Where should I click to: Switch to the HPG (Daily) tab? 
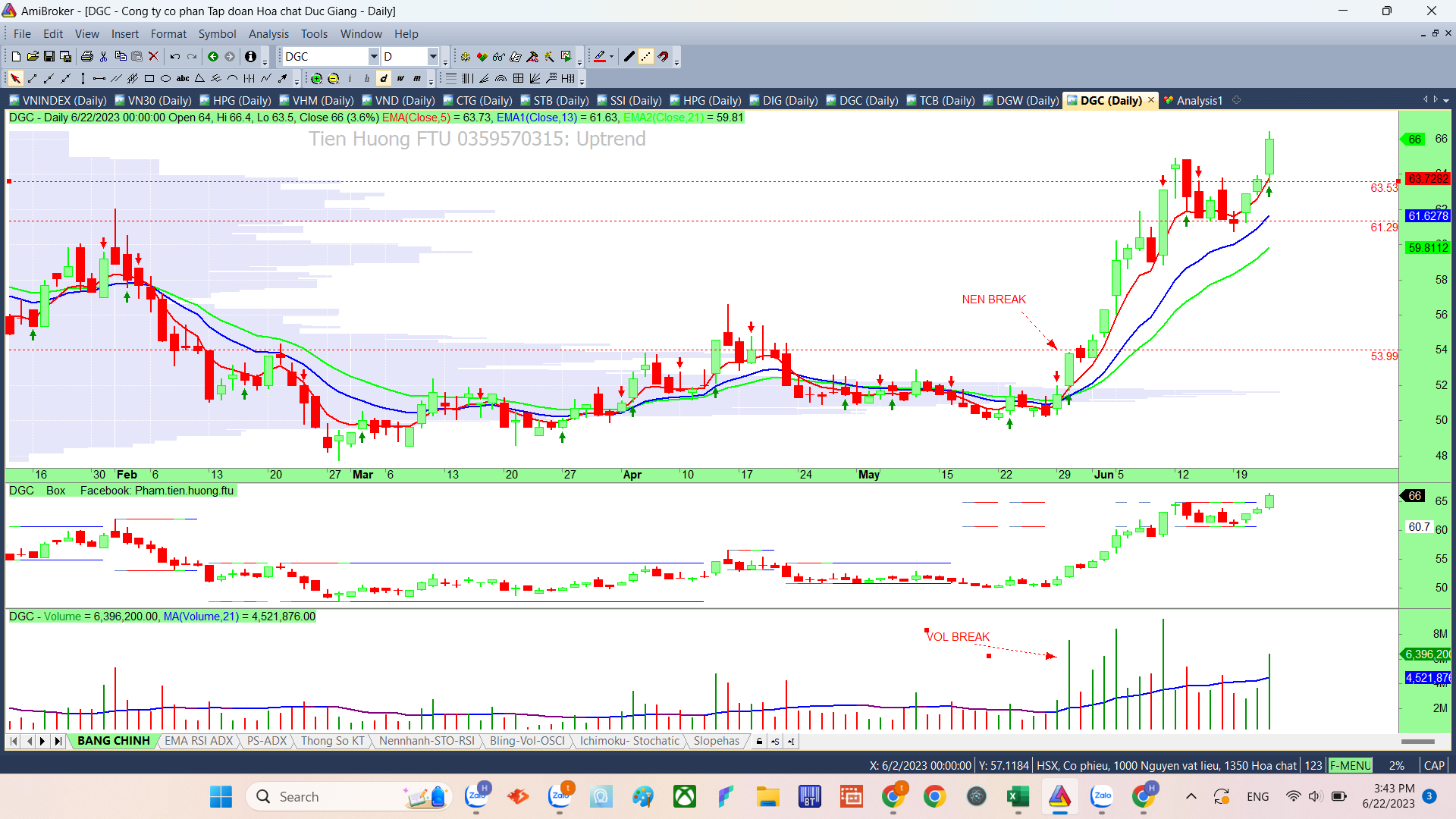click(235, 101)
